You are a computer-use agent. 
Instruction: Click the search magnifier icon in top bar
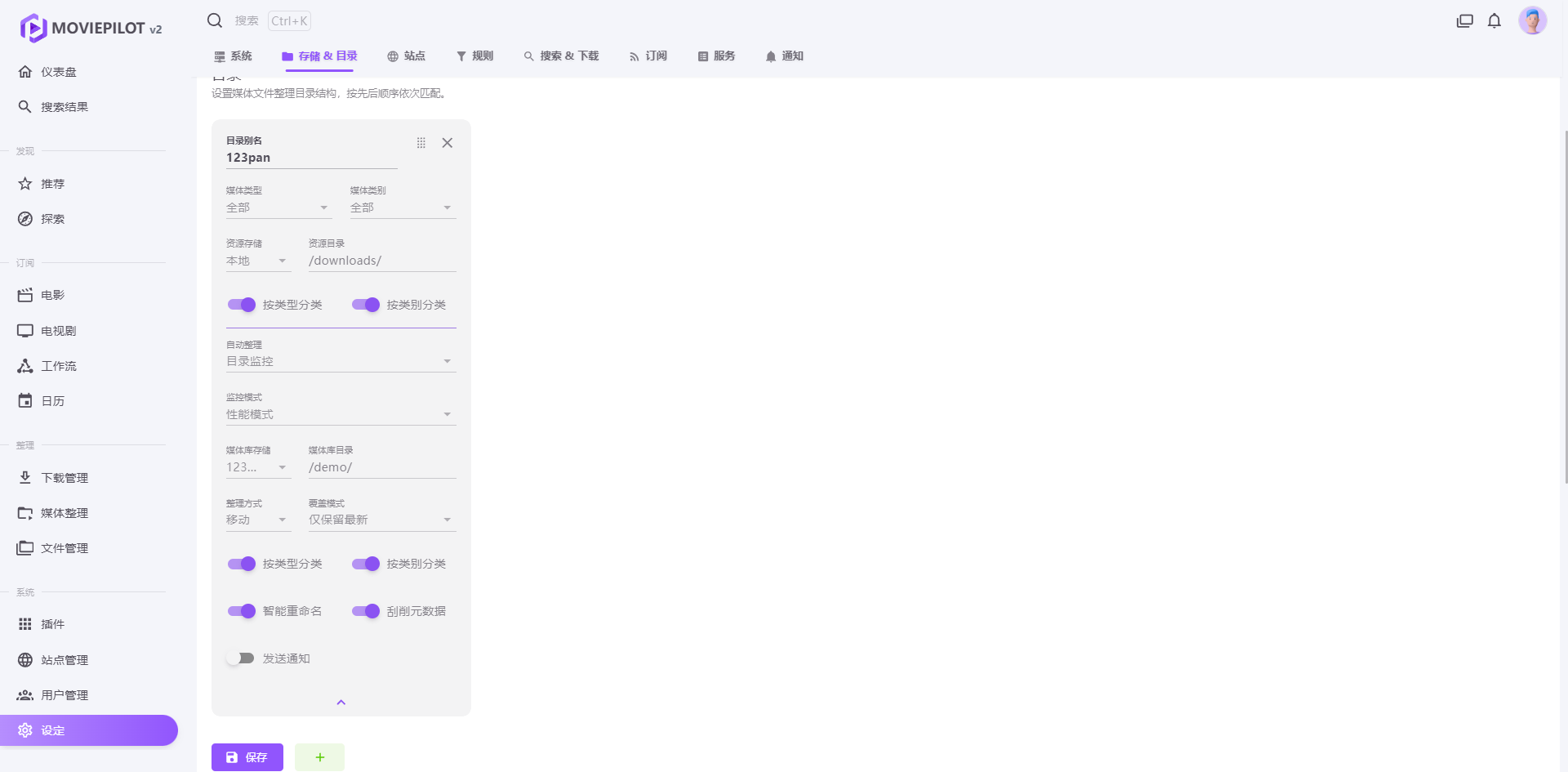215,20
